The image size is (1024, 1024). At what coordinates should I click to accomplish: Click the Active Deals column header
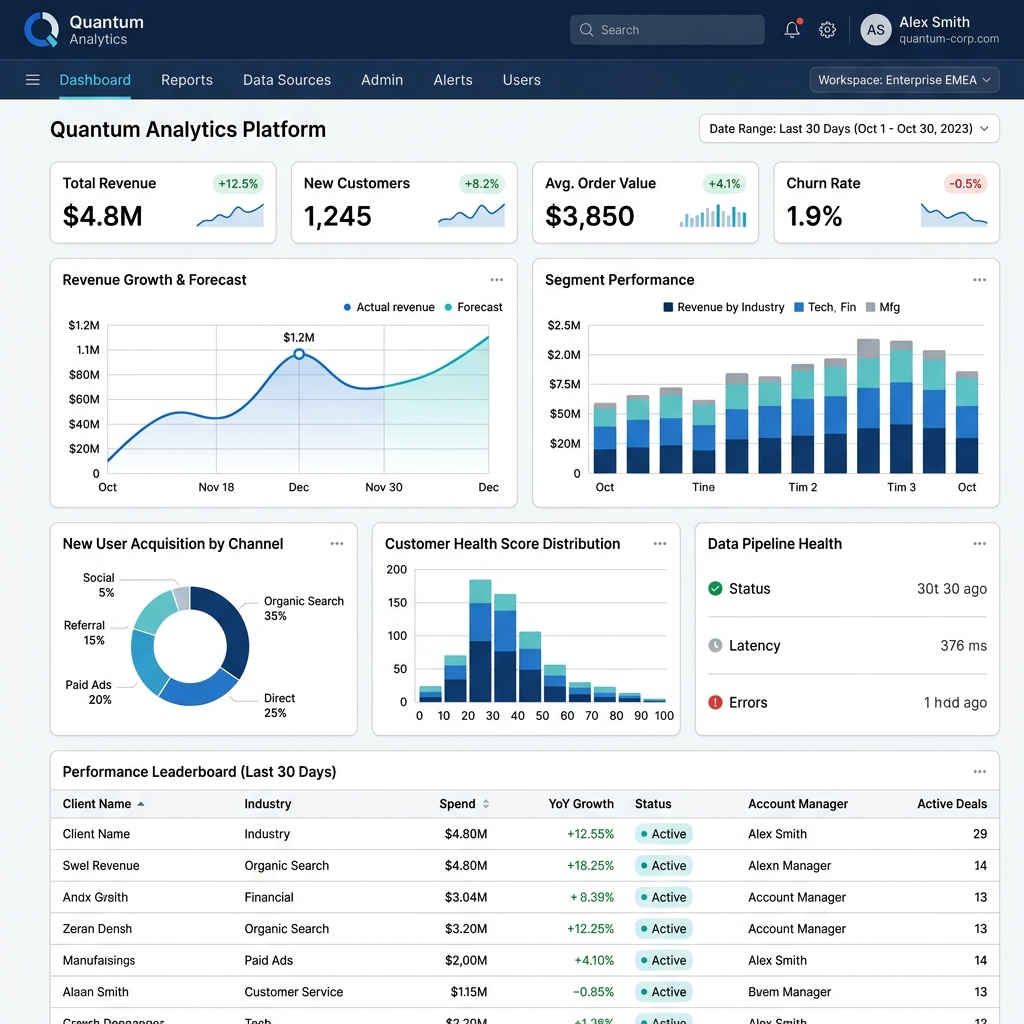[952, 804]
